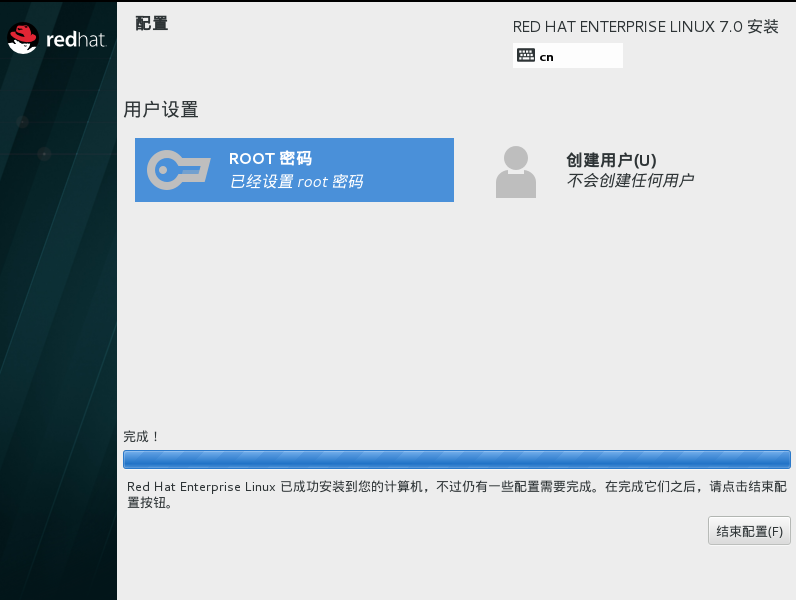Click the 结束配置(F) button
This screenshot has width=796, height=600.
749,530
